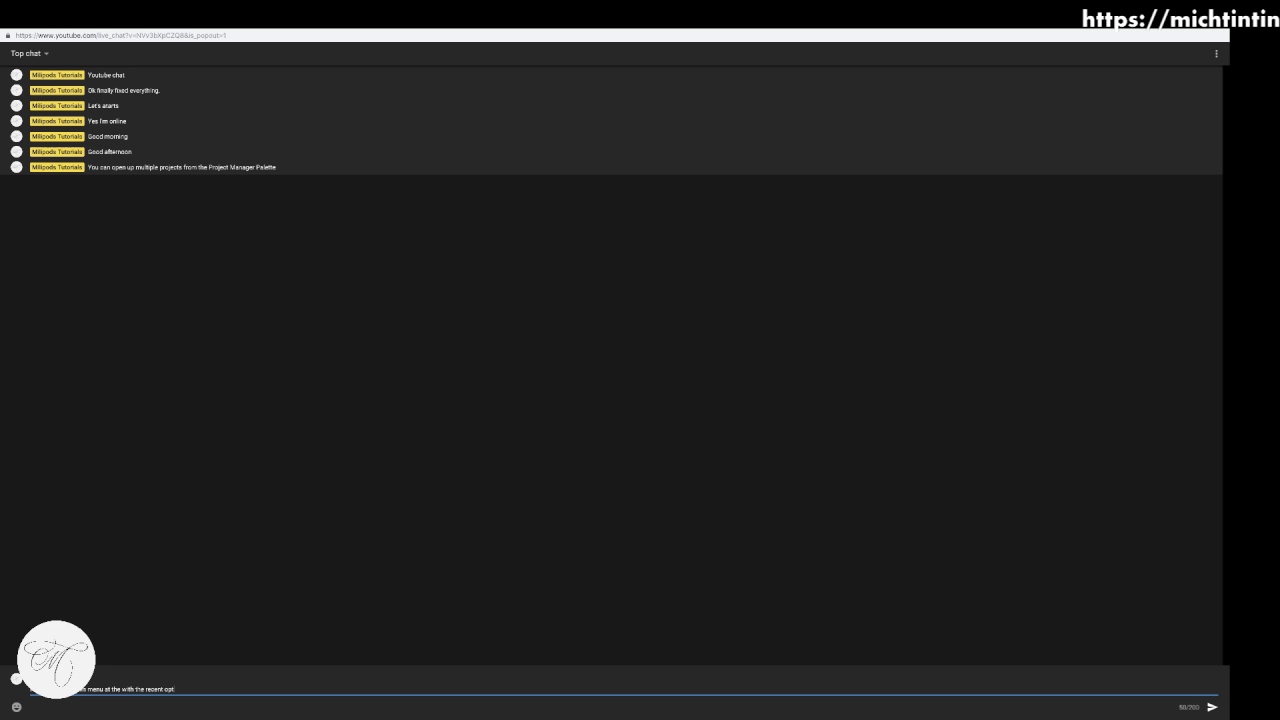Click author badge on 'Ok finally fixed everything' message

57,90
